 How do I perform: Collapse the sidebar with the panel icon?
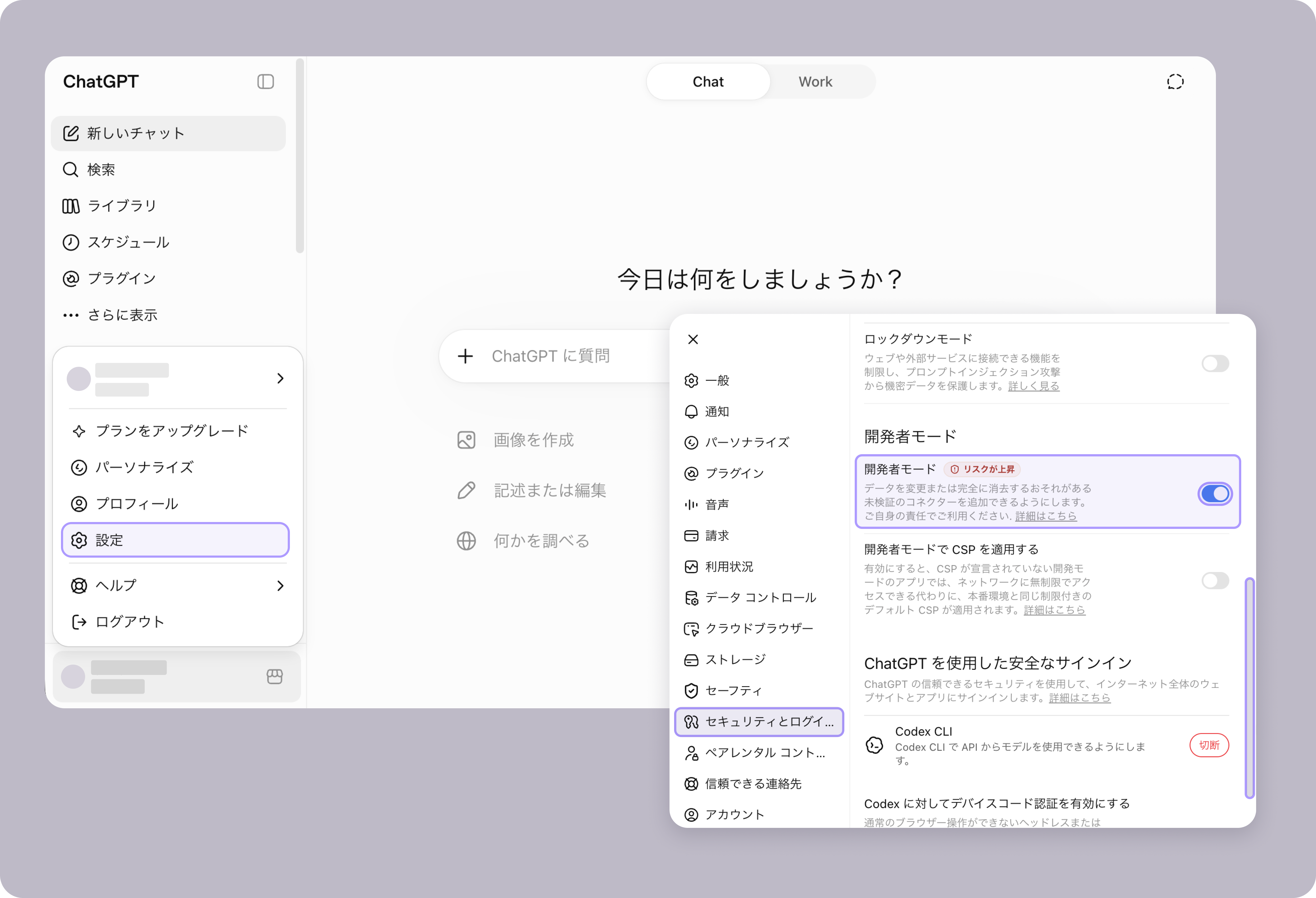265,81
